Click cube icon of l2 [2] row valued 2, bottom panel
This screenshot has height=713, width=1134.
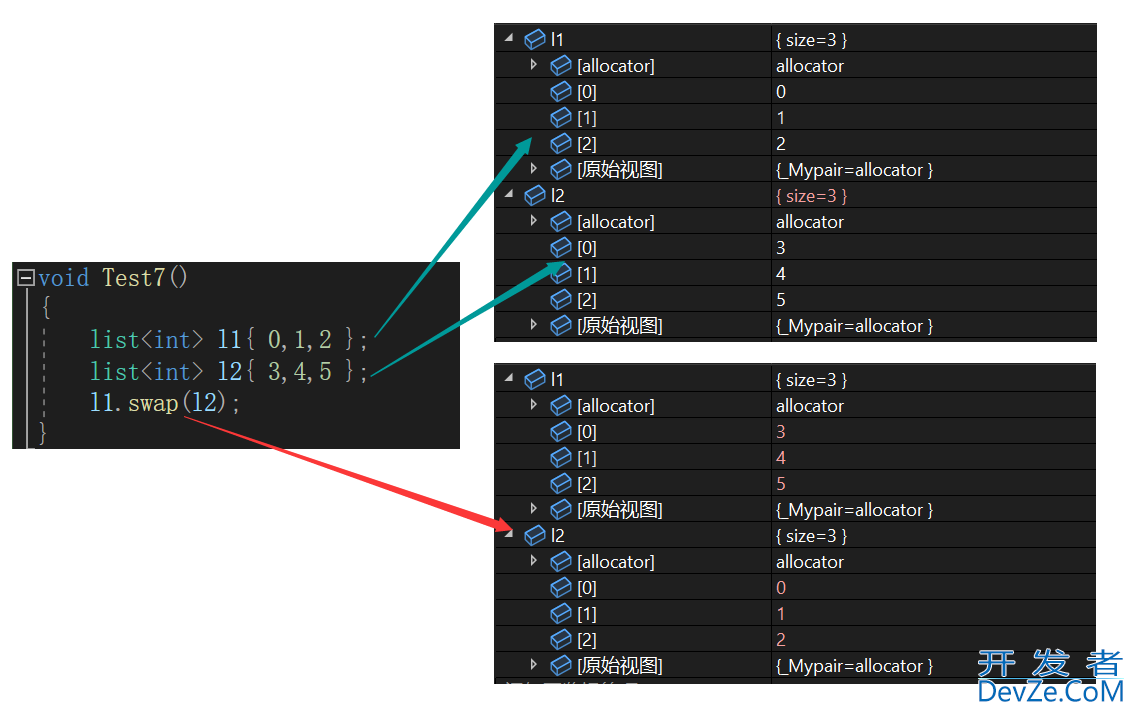click(x=560, y=639)
